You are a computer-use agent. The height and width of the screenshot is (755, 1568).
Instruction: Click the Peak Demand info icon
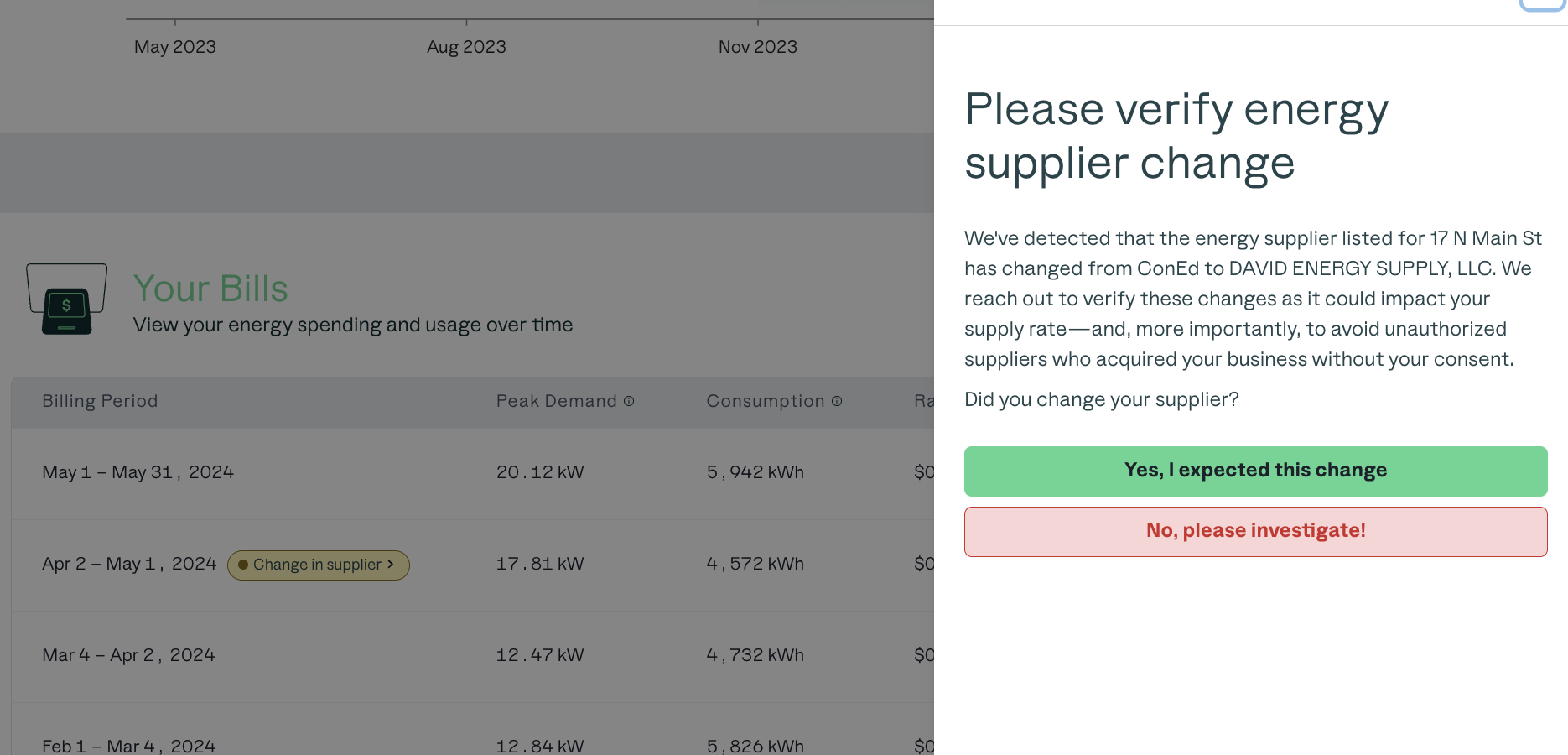(629, 401)
